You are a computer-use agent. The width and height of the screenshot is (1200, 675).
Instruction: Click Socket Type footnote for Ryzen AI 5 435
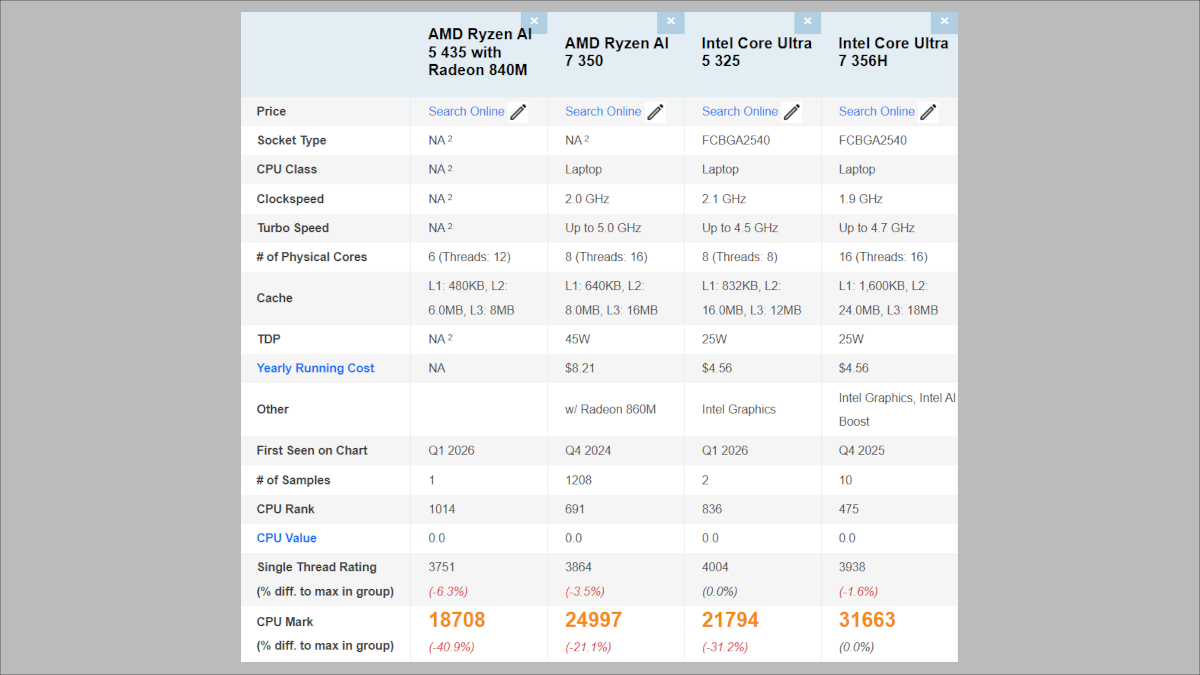pos(450,139)
